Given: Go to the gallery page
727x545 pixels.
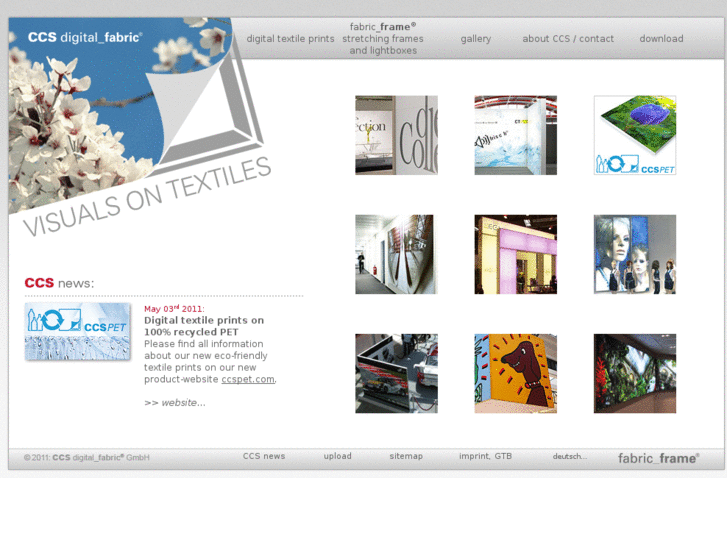Looking at the screenshot, I should (475, 39).
